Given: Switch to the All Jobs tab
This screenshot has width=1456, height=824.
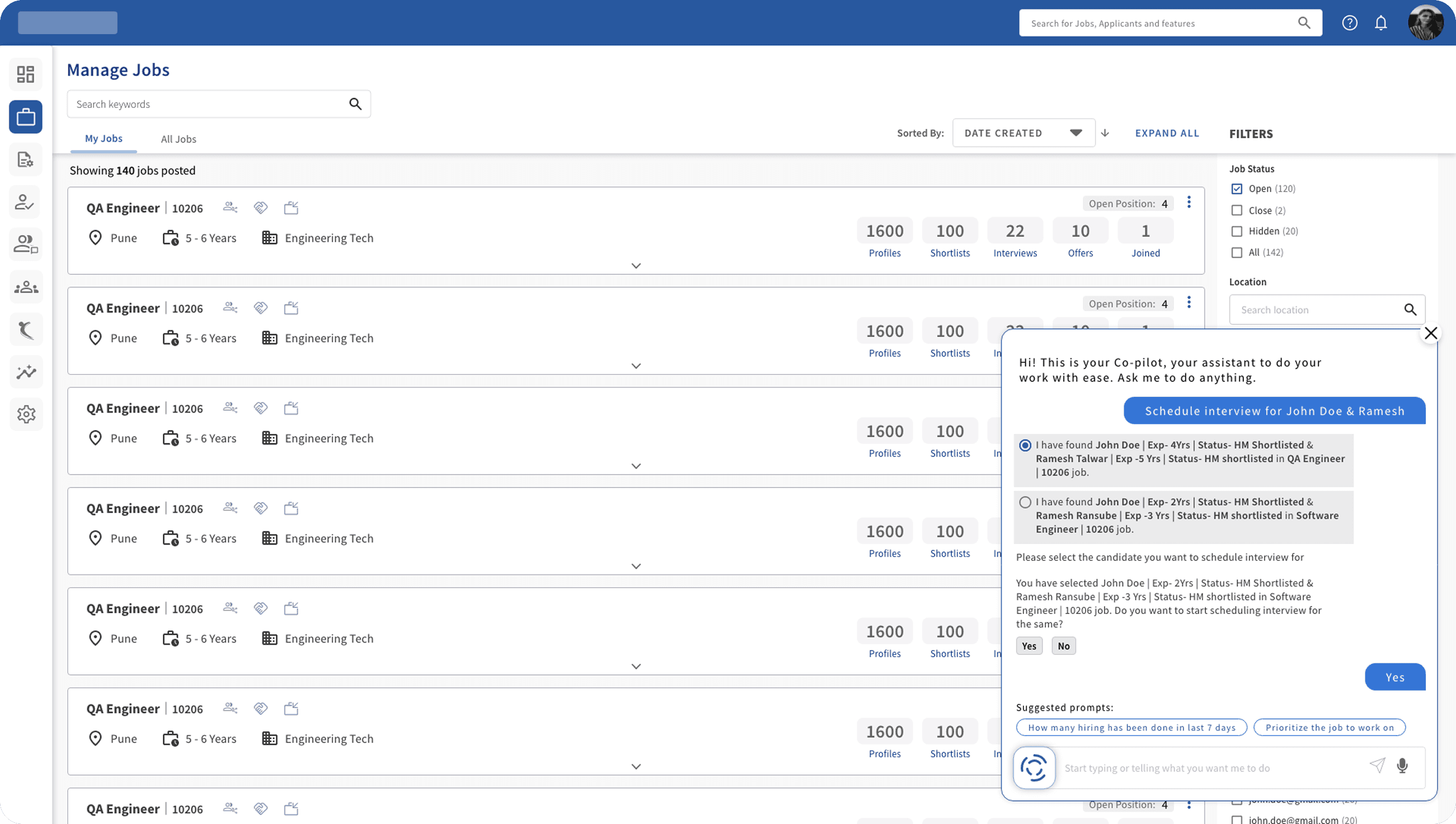Looking at the screenshot, I should [178, 139].
